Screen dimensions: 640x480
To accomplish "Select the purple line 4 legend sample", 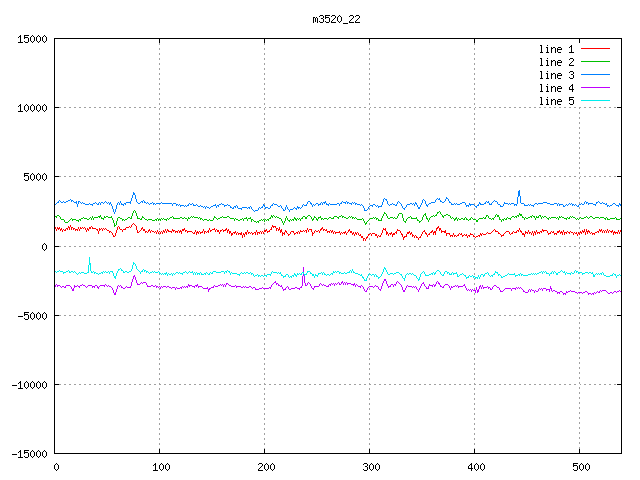I will pyautogui.click(x=595, y=88).
